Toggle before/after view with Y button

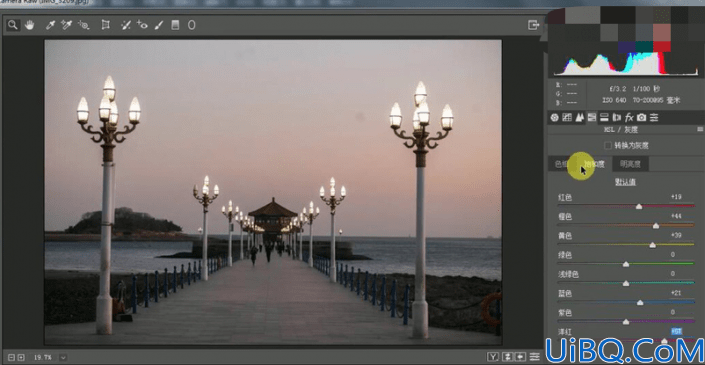point(494,357)
